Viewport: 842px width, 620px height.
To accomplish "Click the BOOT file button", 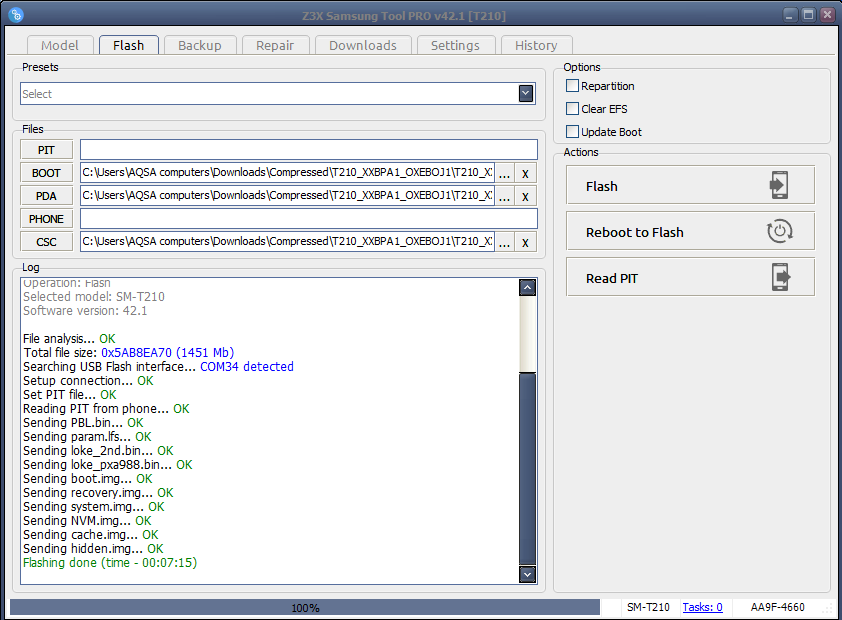I will 46,173.
